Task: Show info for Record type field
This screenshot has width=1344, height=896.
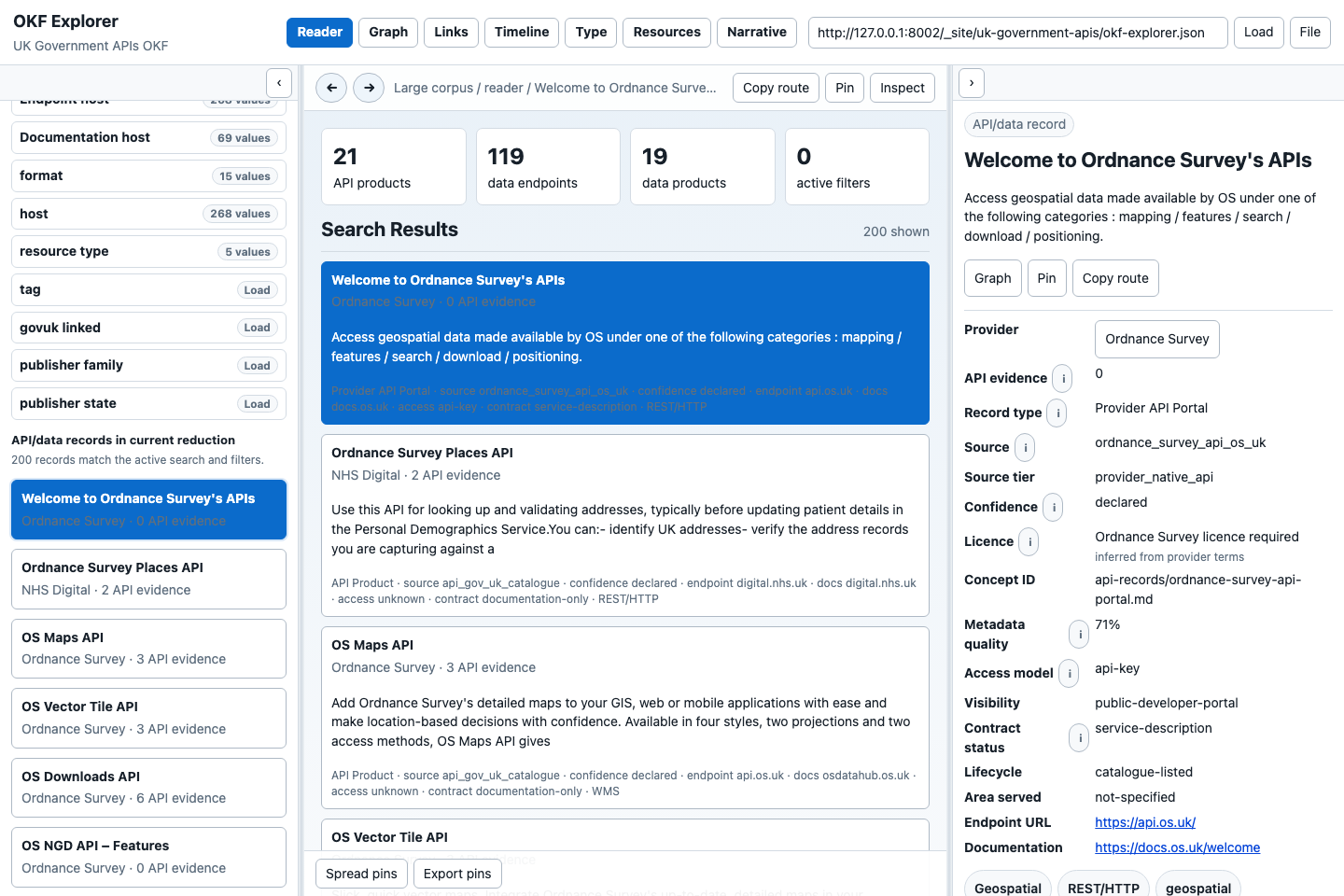Action: tap(1057, 413)
